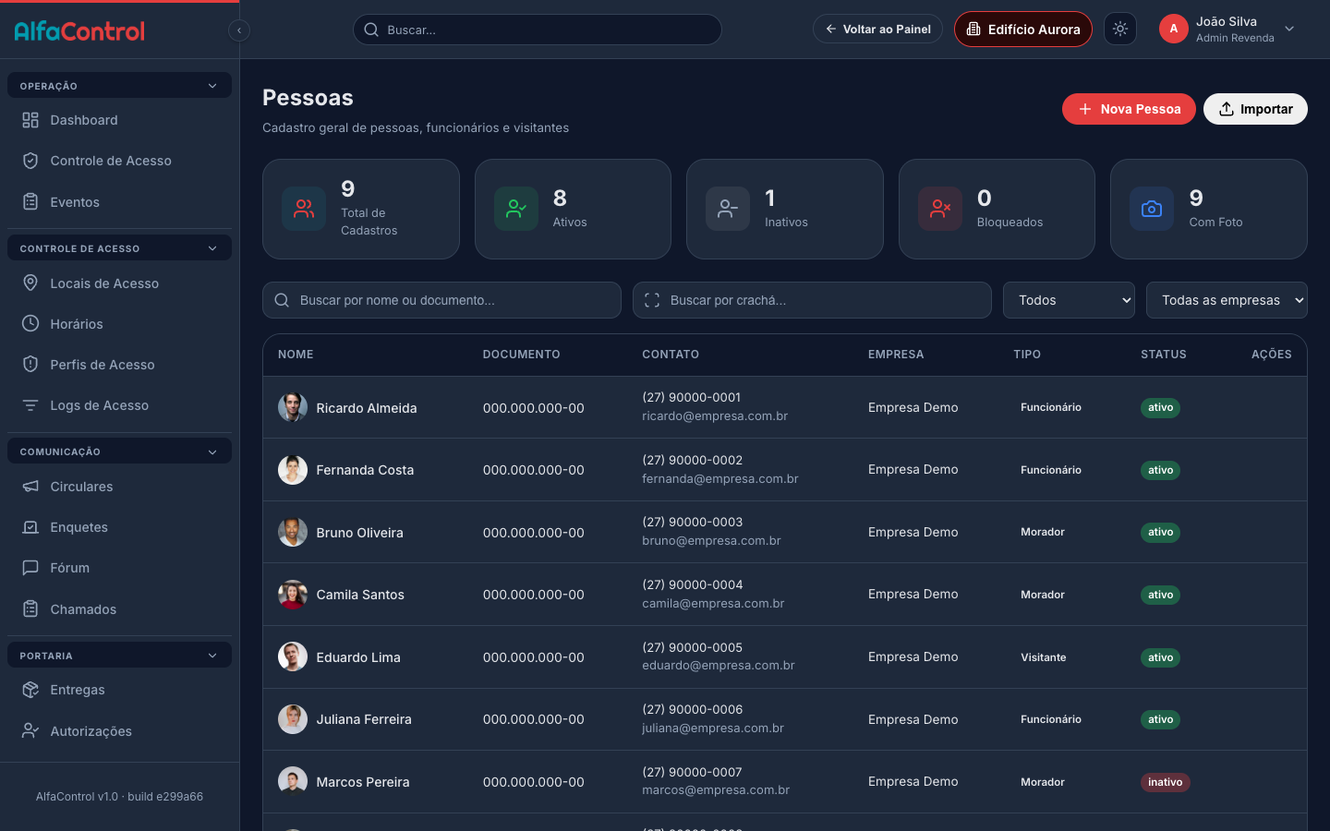
Task: Click Bruno Oliveira's profile photo
Action: click(293, 532)
